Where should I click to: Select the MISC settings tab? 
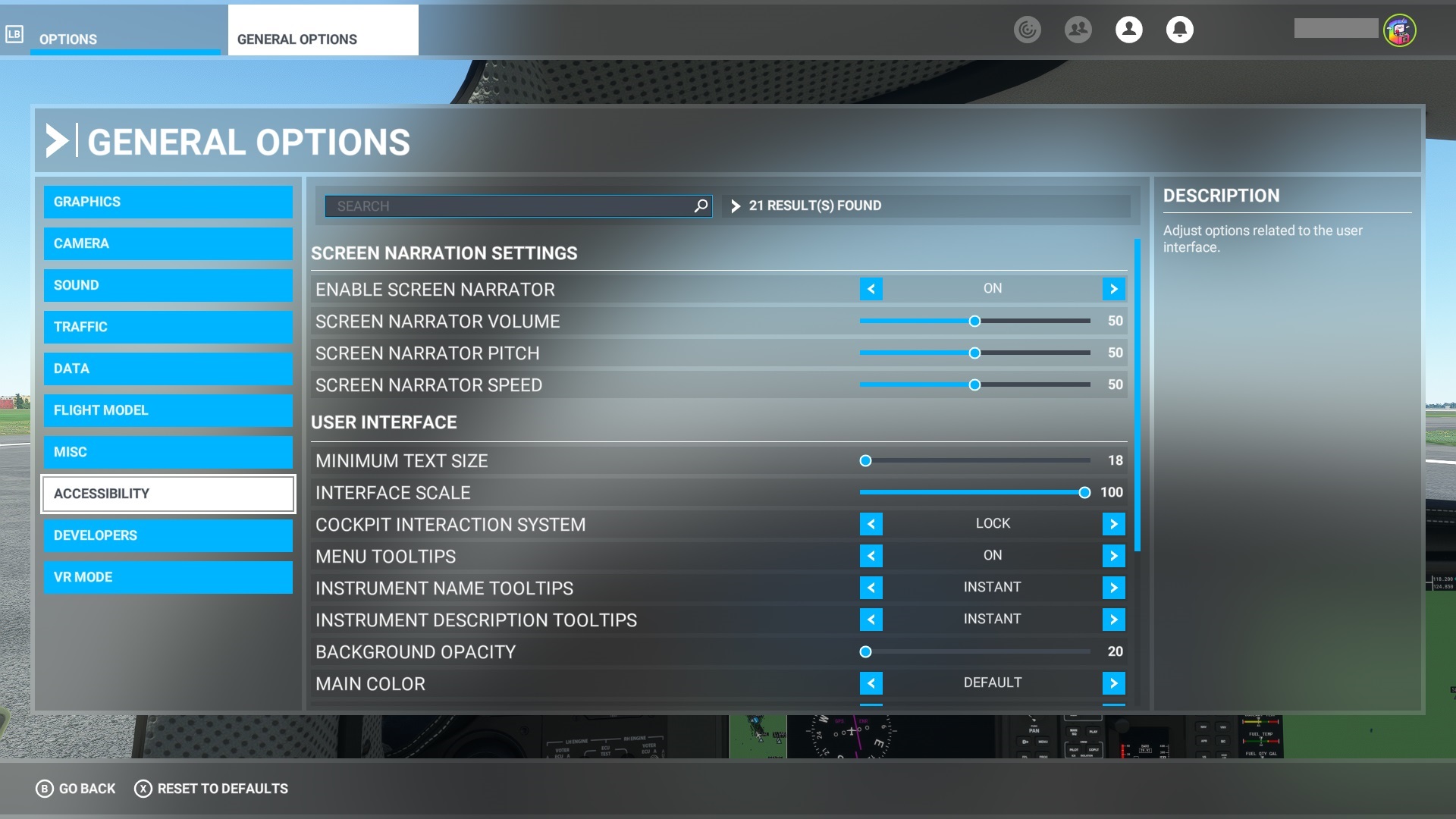(168, 452)
